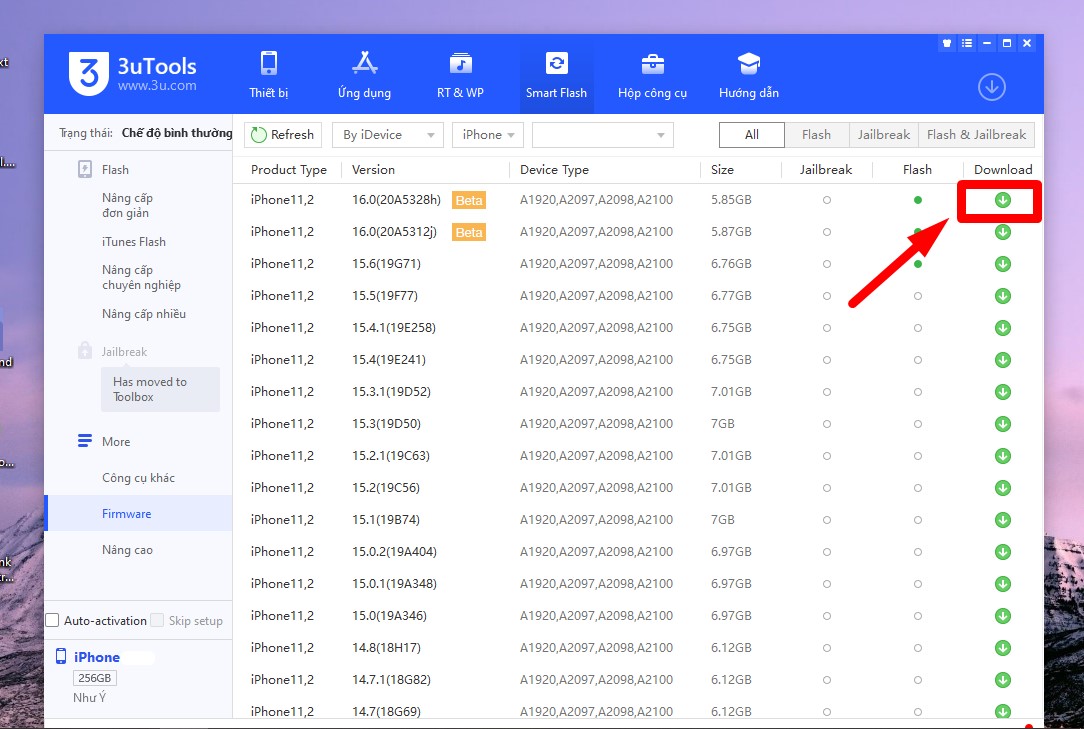This screenshot has height=729, width=1084.
Task: Expand the empty model dropdown
Action: [603, 135]
